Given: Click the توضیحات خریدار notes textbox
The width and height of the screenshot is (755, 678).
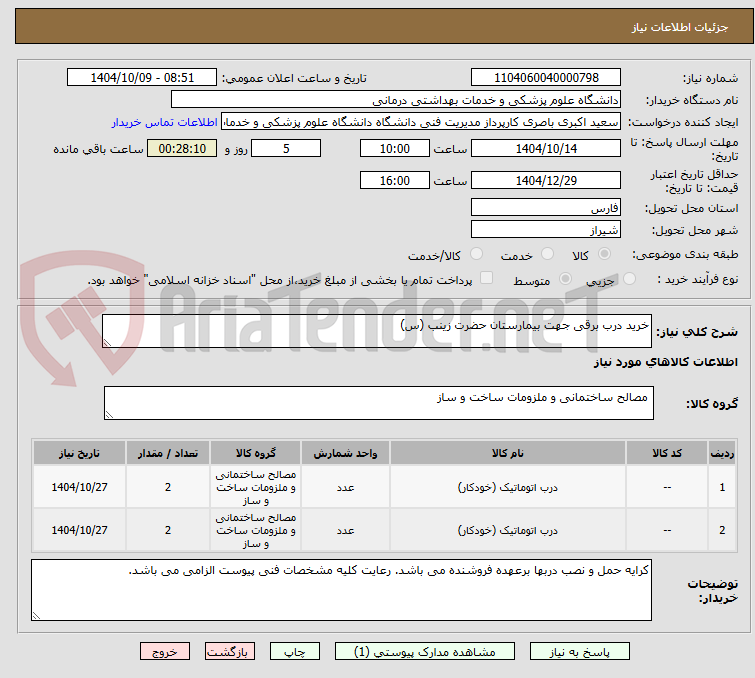Looking at the screenshot, I should [341, 590].
